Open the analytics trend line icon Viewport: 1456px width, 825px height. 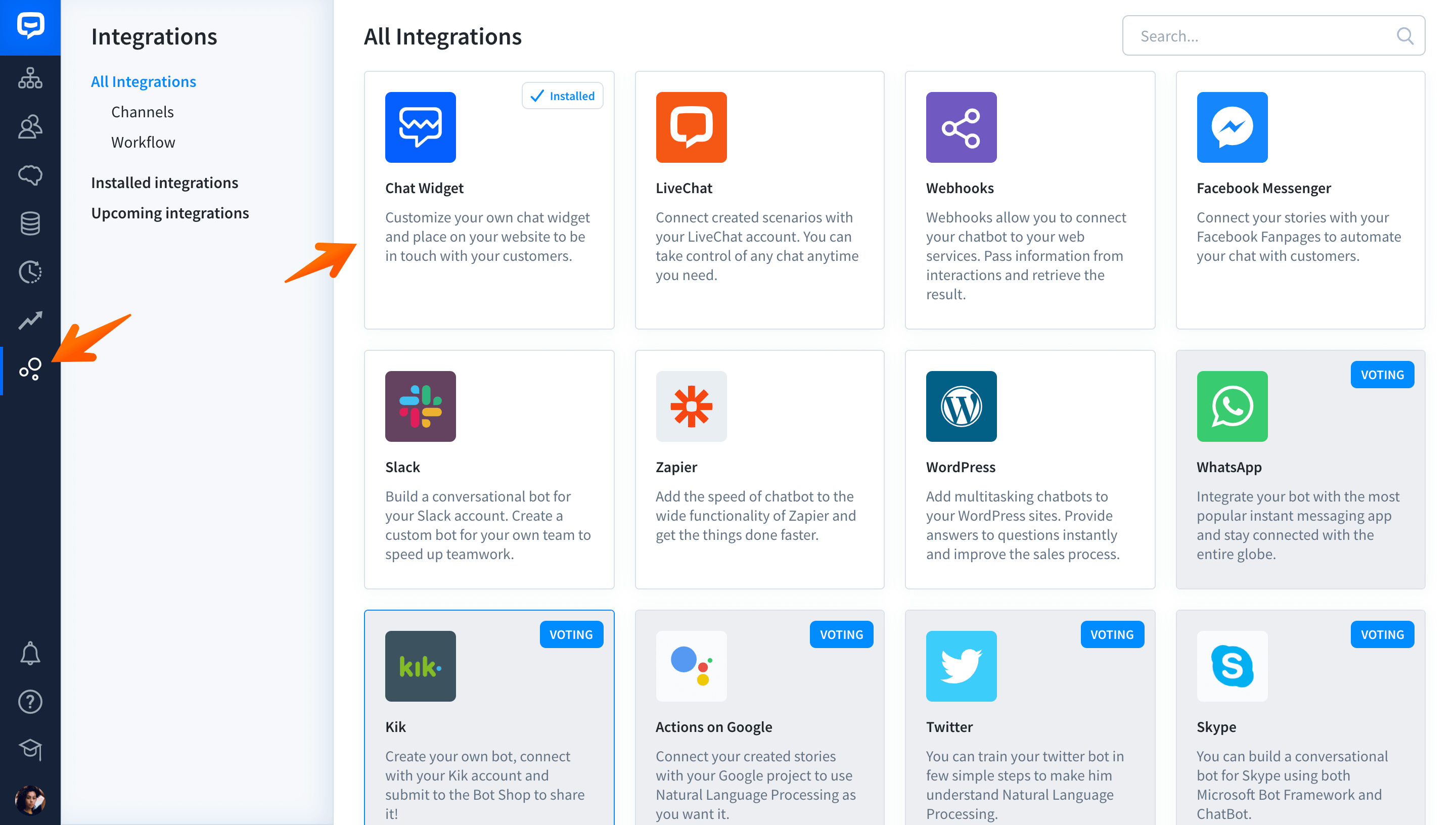(30, 320)
